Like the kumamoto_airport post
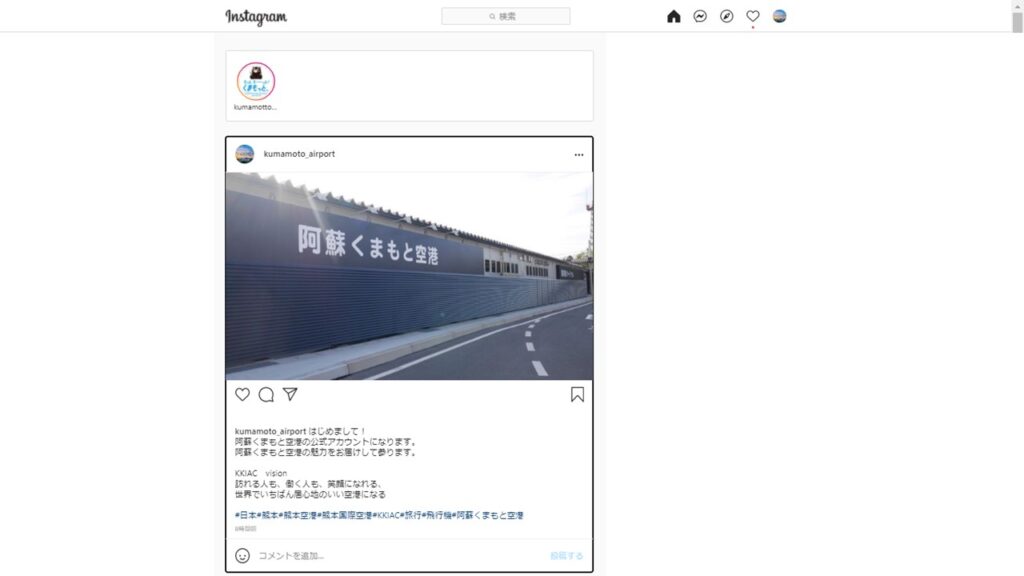1024x576 pixels. (x=242, y=394)
